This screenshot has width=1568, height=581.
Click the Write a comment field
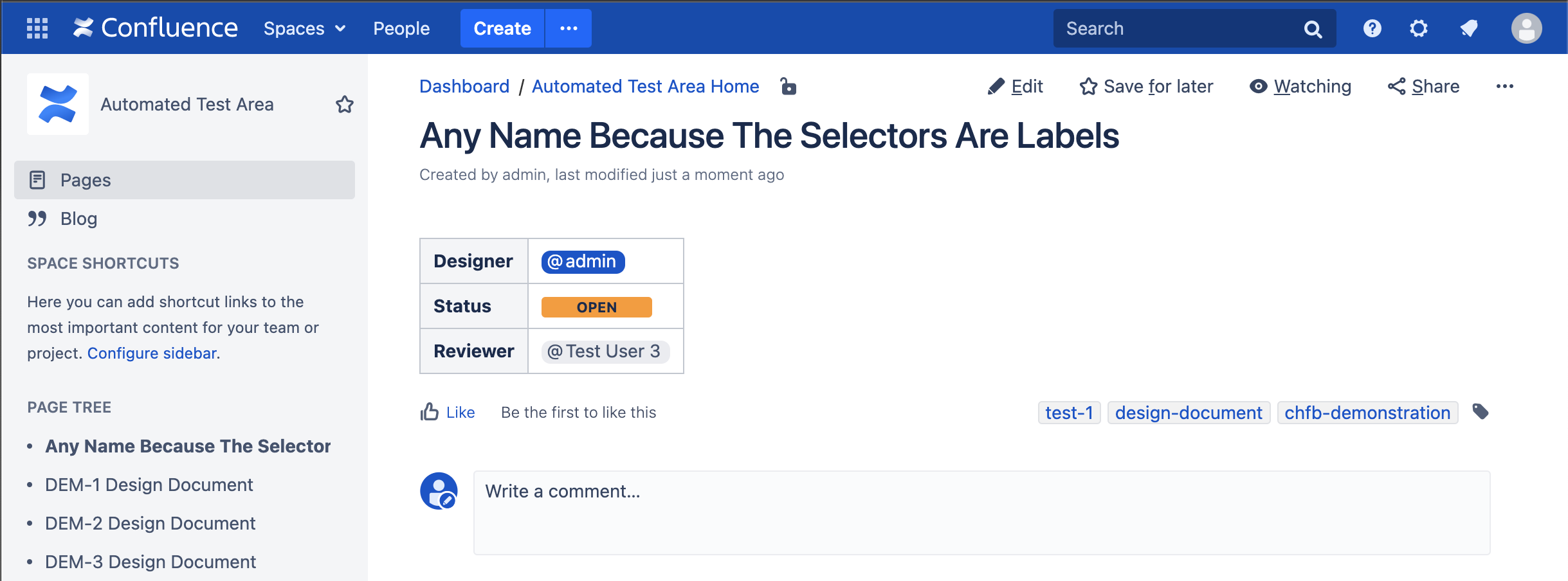[x=981, y=512]
